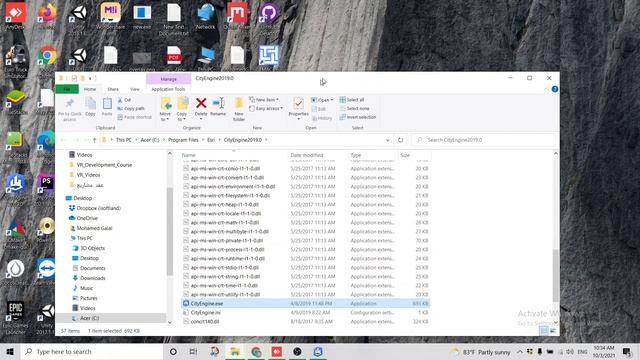This screenshot has height=360, width=640.
Task: Select the Google Chrome desktop icon
Action: click(47, 57)
